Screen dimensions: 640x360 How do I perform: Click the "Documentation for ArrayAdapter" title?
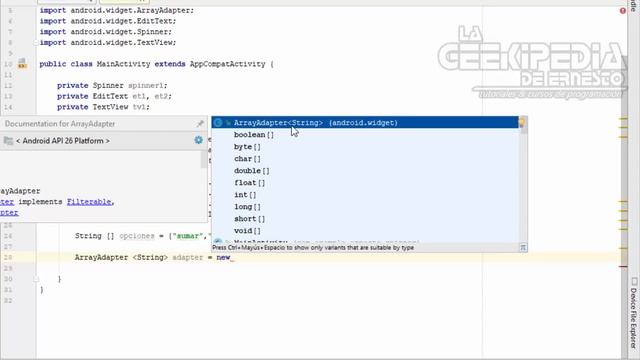[60, 124]
